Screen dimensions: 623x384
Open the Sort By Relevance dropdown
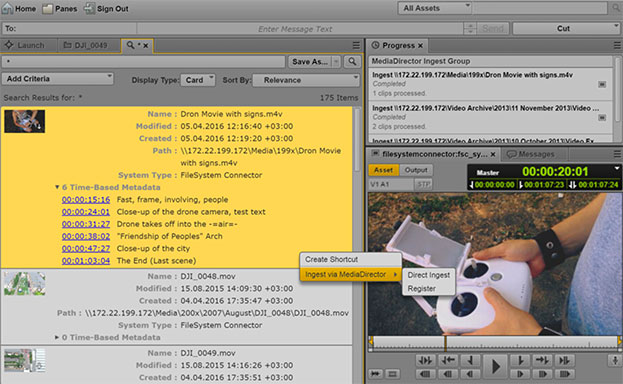click(x=306, y=80)
